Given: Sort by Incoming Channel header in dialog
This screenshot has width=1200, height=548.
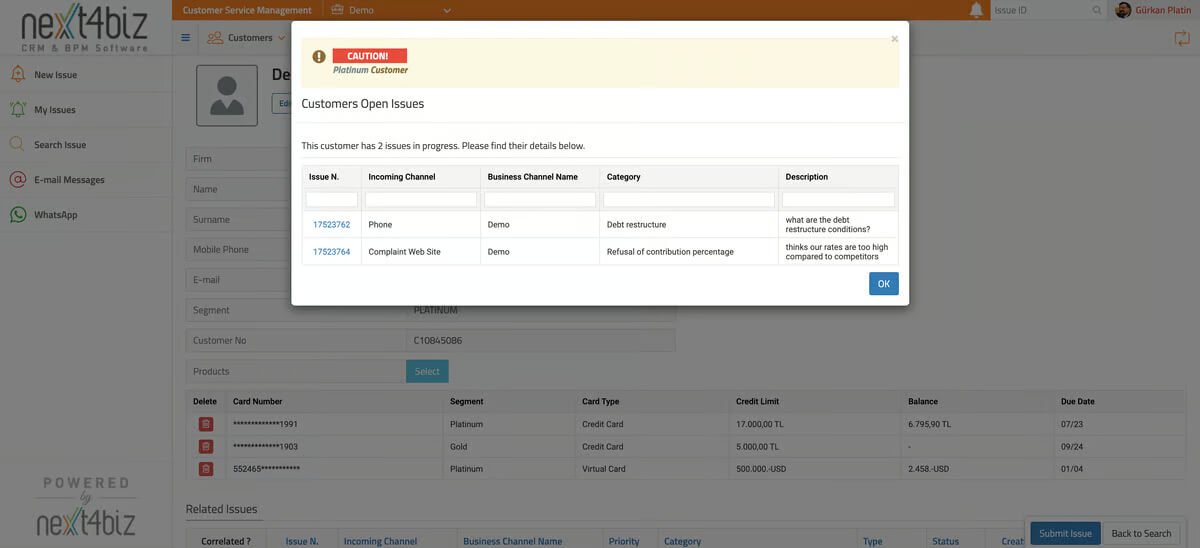Looking at the screenshot, I should [400, 177].
